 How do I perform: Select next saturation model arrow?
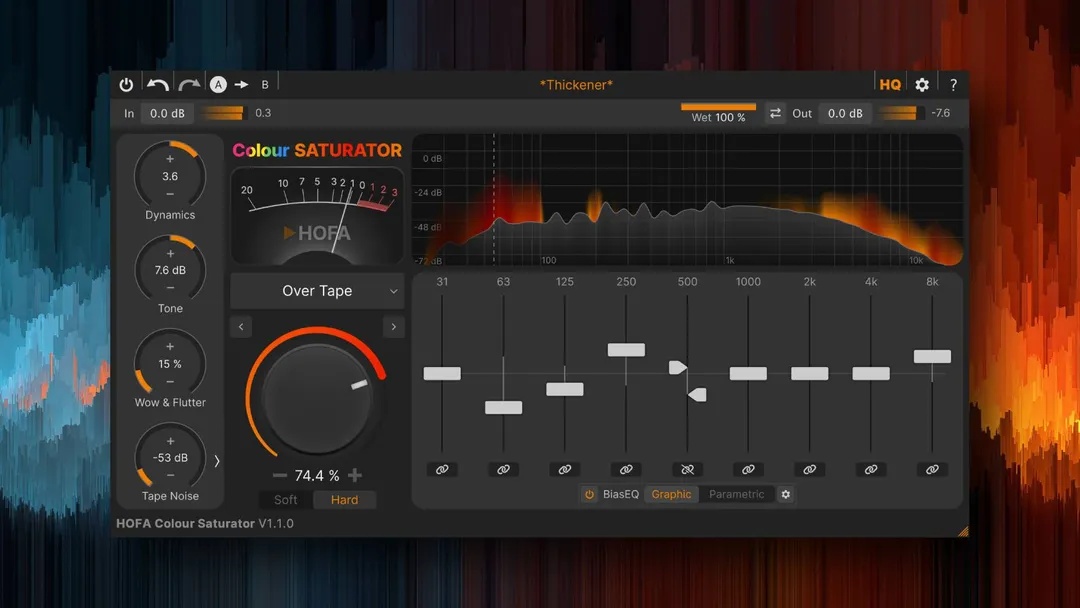[x=394, y=326]
